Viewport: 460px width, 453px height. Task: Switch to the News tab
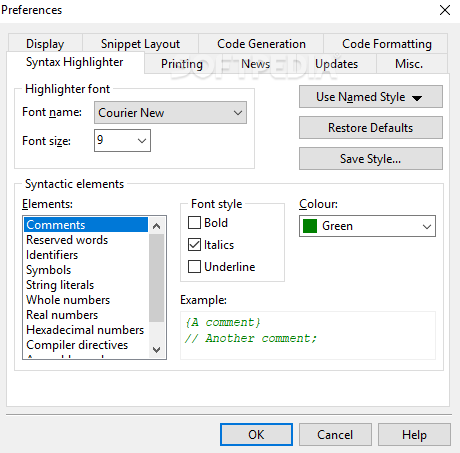coord(255,64)
